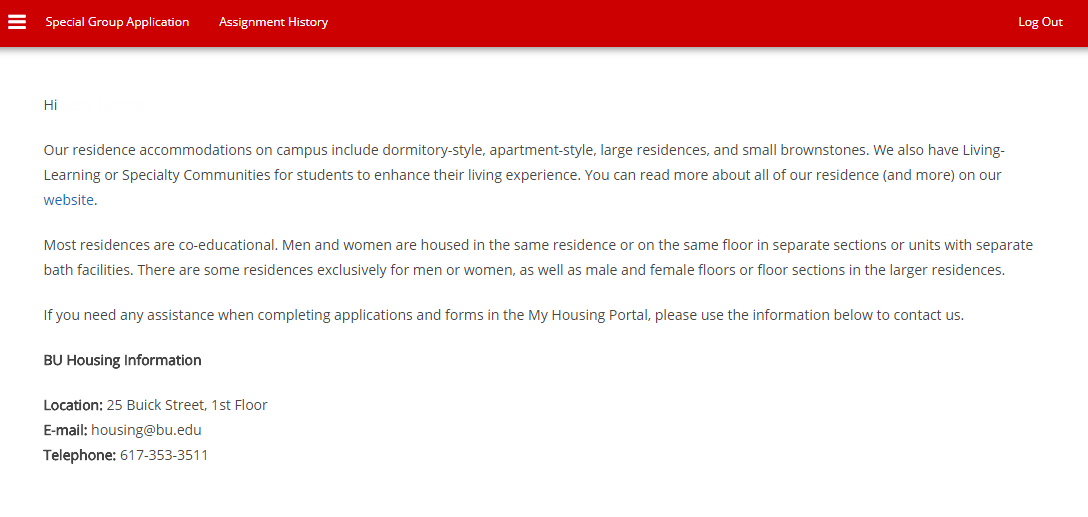Click the housing@bu.edu email address
This screenshot has width=1088, height=517.
coord(146,430)
